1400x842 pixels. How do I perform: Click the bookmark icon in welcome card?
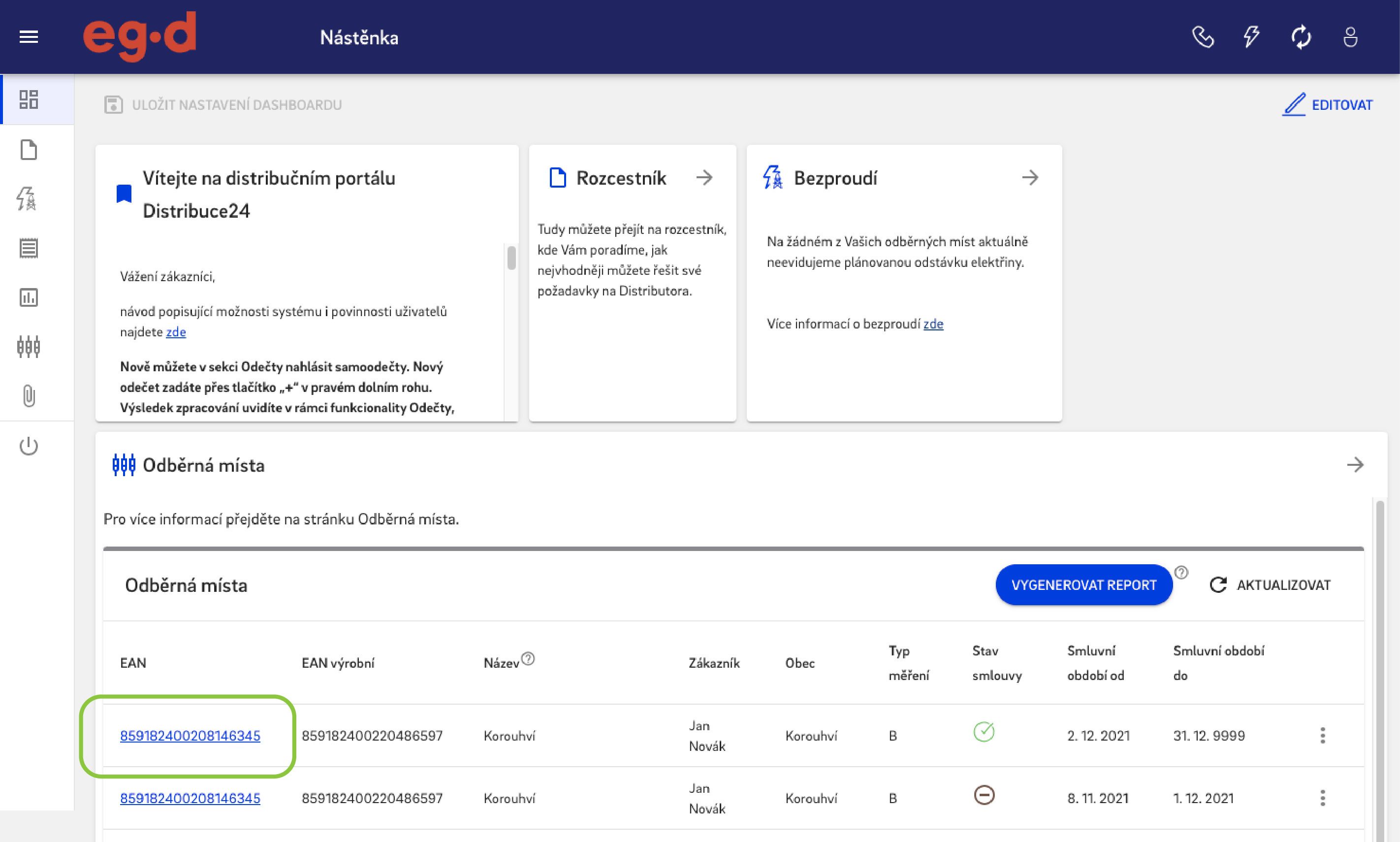[124, 194]
